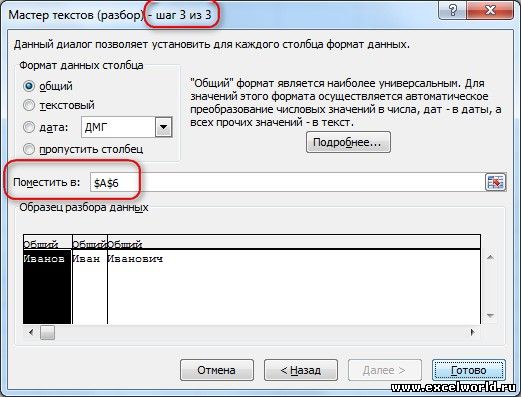
Task: Click the horizontal scroll right arrow
Action: click(x=473, y=332)
